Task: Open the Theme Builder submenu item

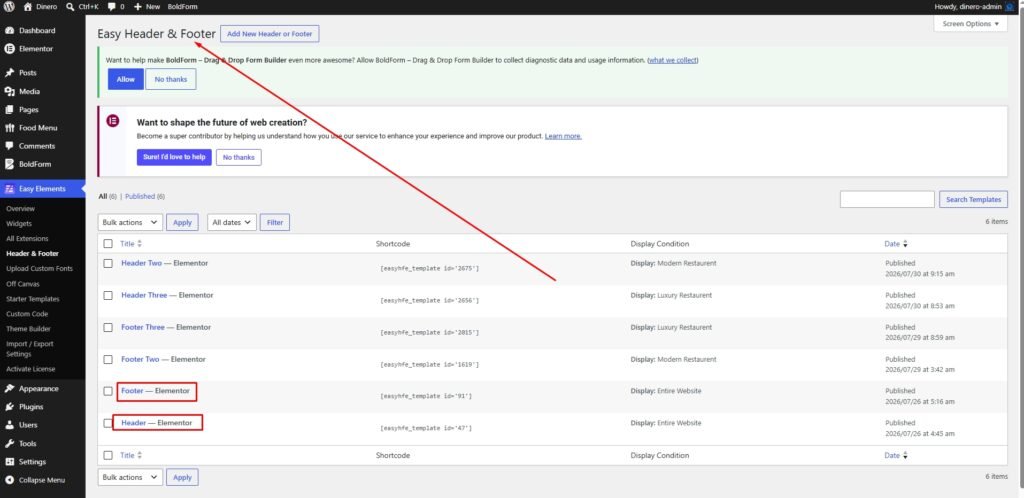Action: point(28,329)
